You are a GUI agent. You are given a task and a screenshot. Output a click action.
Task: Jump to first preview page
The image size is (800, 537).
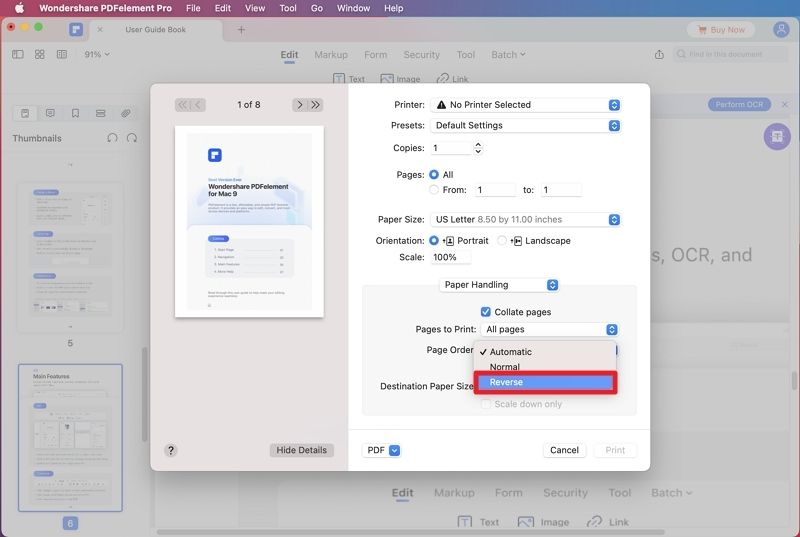pyautogui.click(x=182, y=105)
